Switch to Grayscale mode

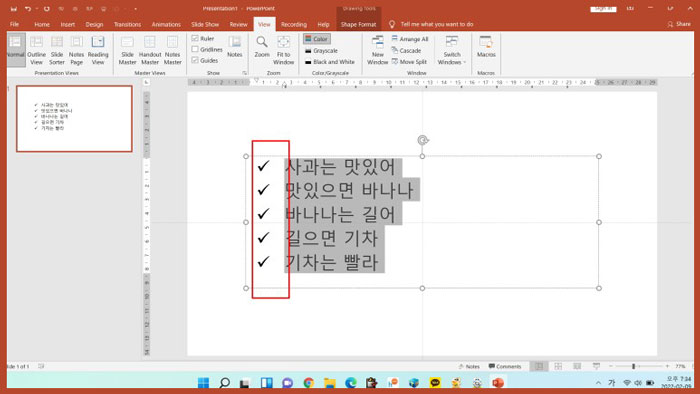(321, 50)
